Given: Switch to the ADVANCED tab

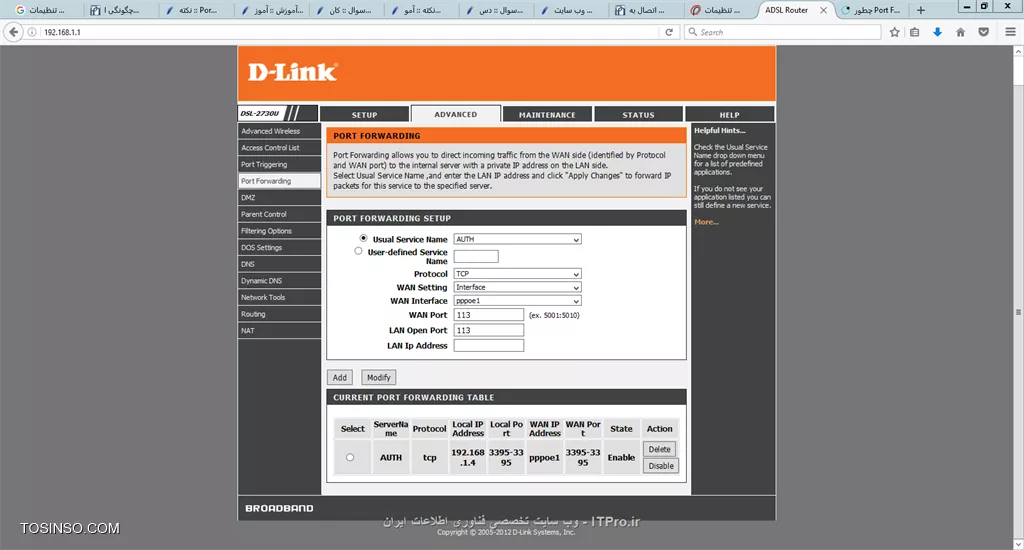Looking at the screenshot, I should (x=456, y=114).
